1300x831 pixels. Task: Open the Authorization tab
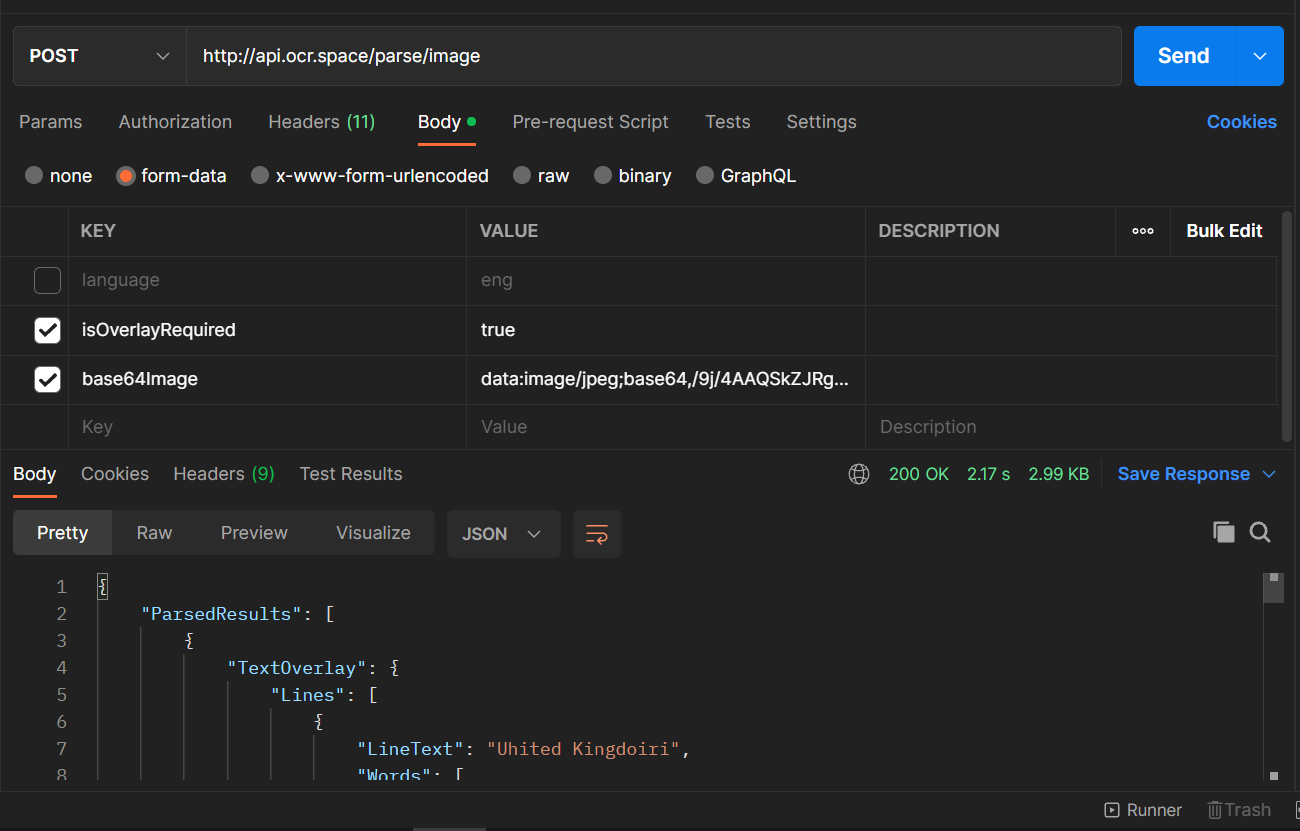175,122
